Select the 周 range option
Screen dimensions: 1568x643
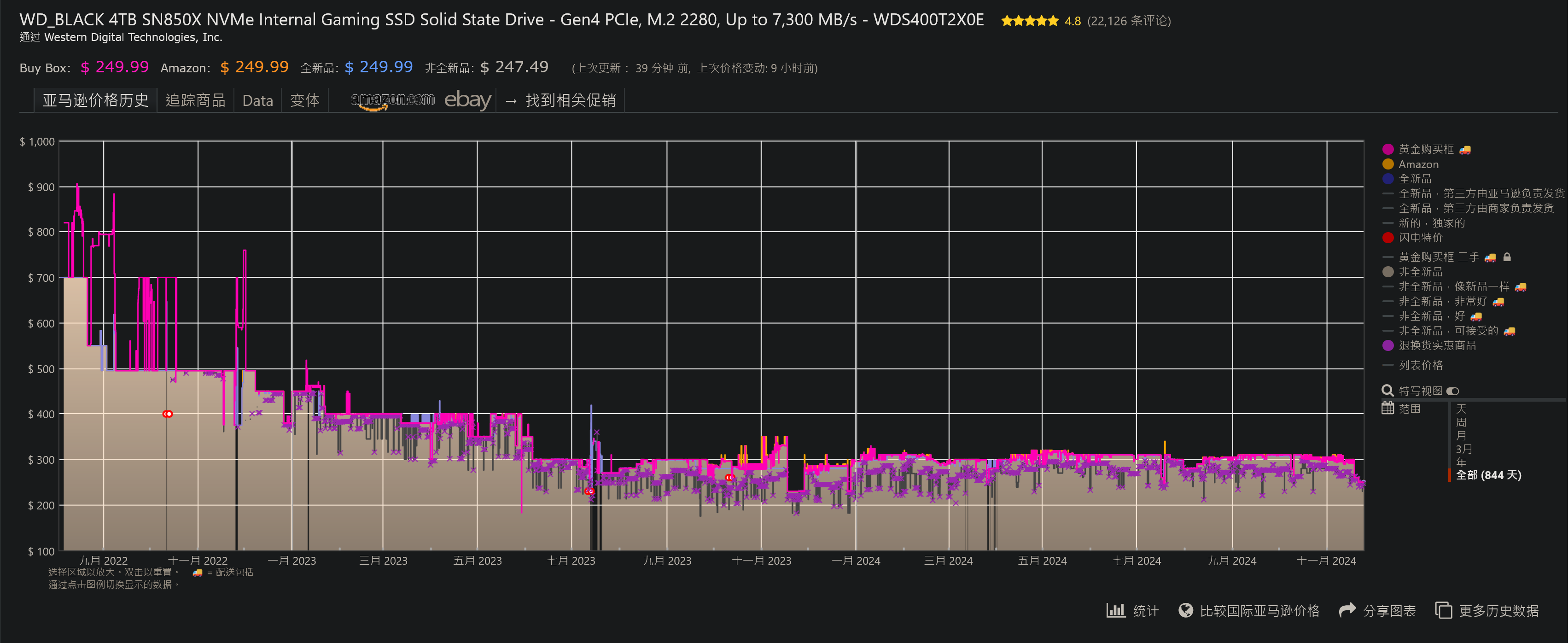[1461, 422]
